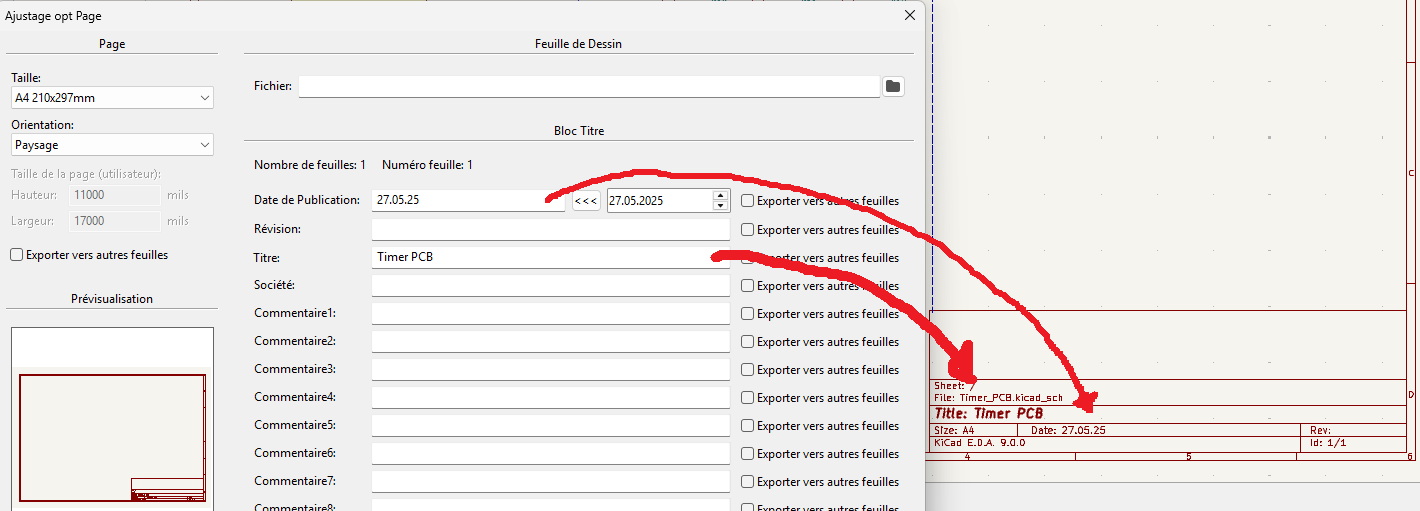Enable export checkbox for Titre

pyautogui.click(x=747, y=258)
